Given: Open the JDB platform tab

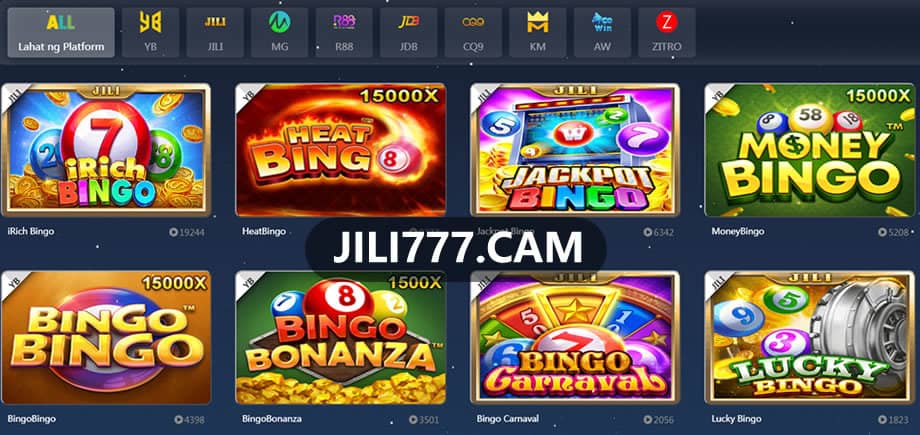Looking at the screenshot, I should click(x=408, y=32).
